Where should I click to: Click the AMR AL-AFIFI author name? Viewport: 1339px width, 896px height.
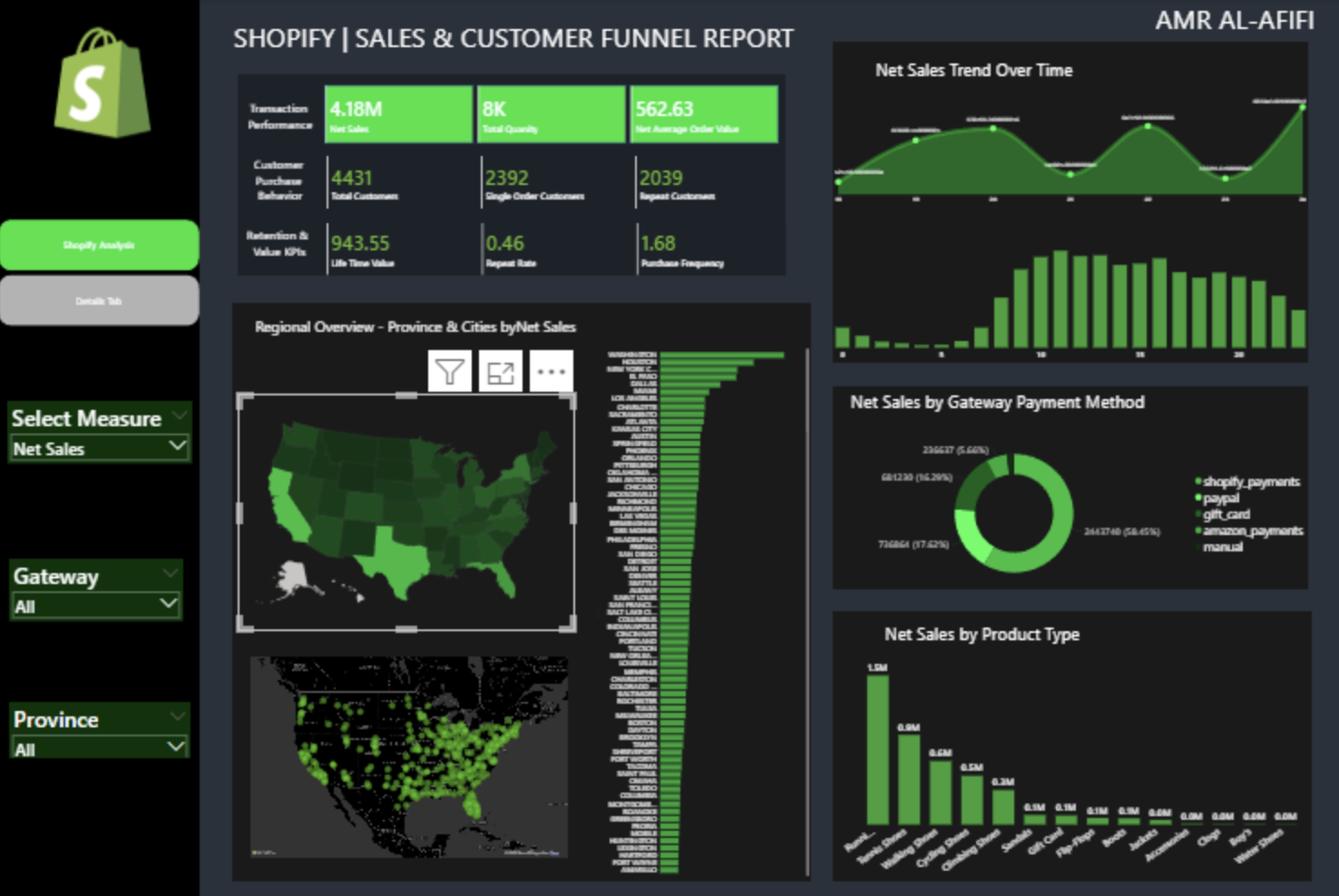pos(1235,20)
